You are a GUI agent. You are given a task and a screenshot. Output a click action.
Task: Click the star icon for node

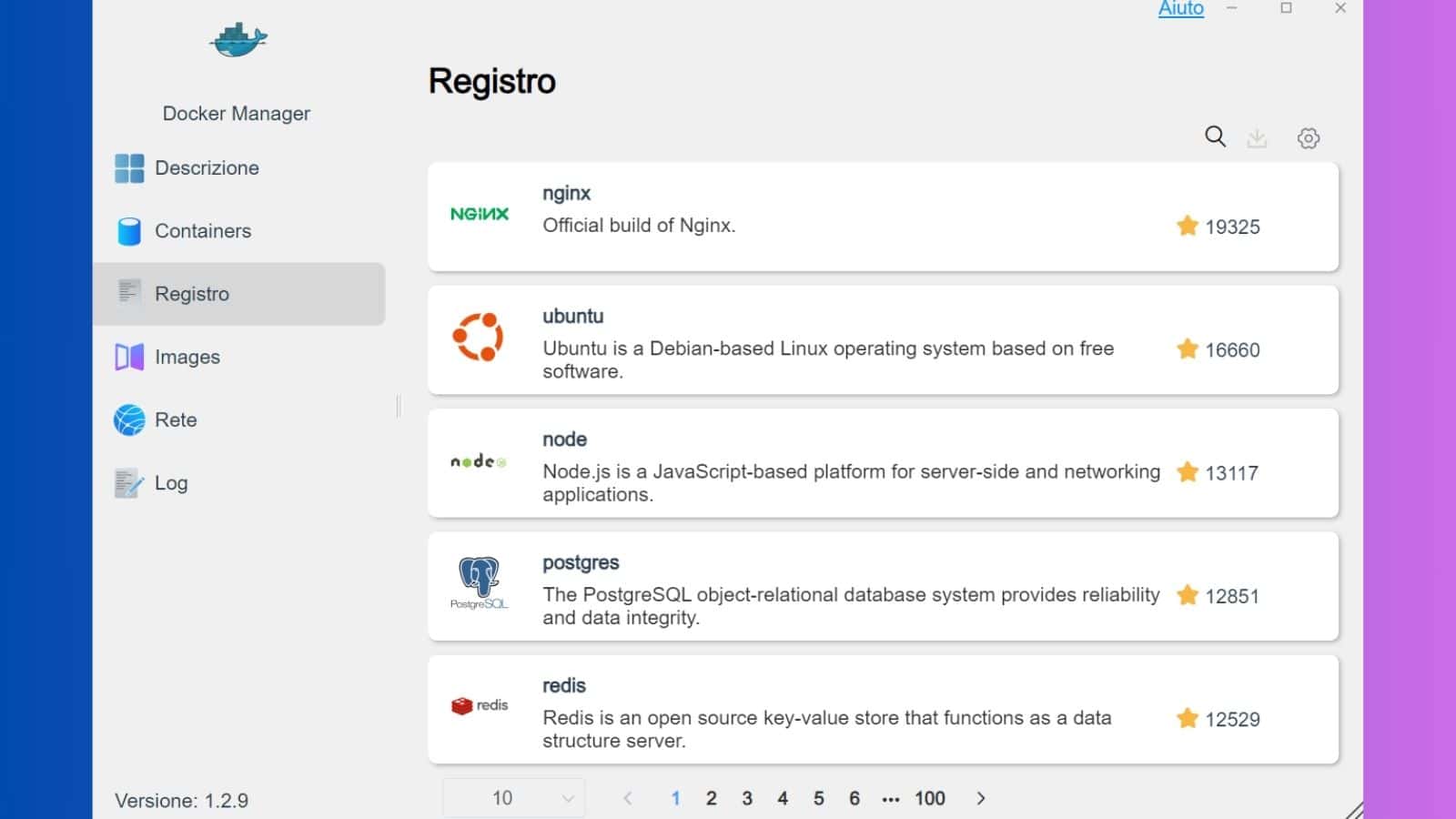(x=1188, y=471)
